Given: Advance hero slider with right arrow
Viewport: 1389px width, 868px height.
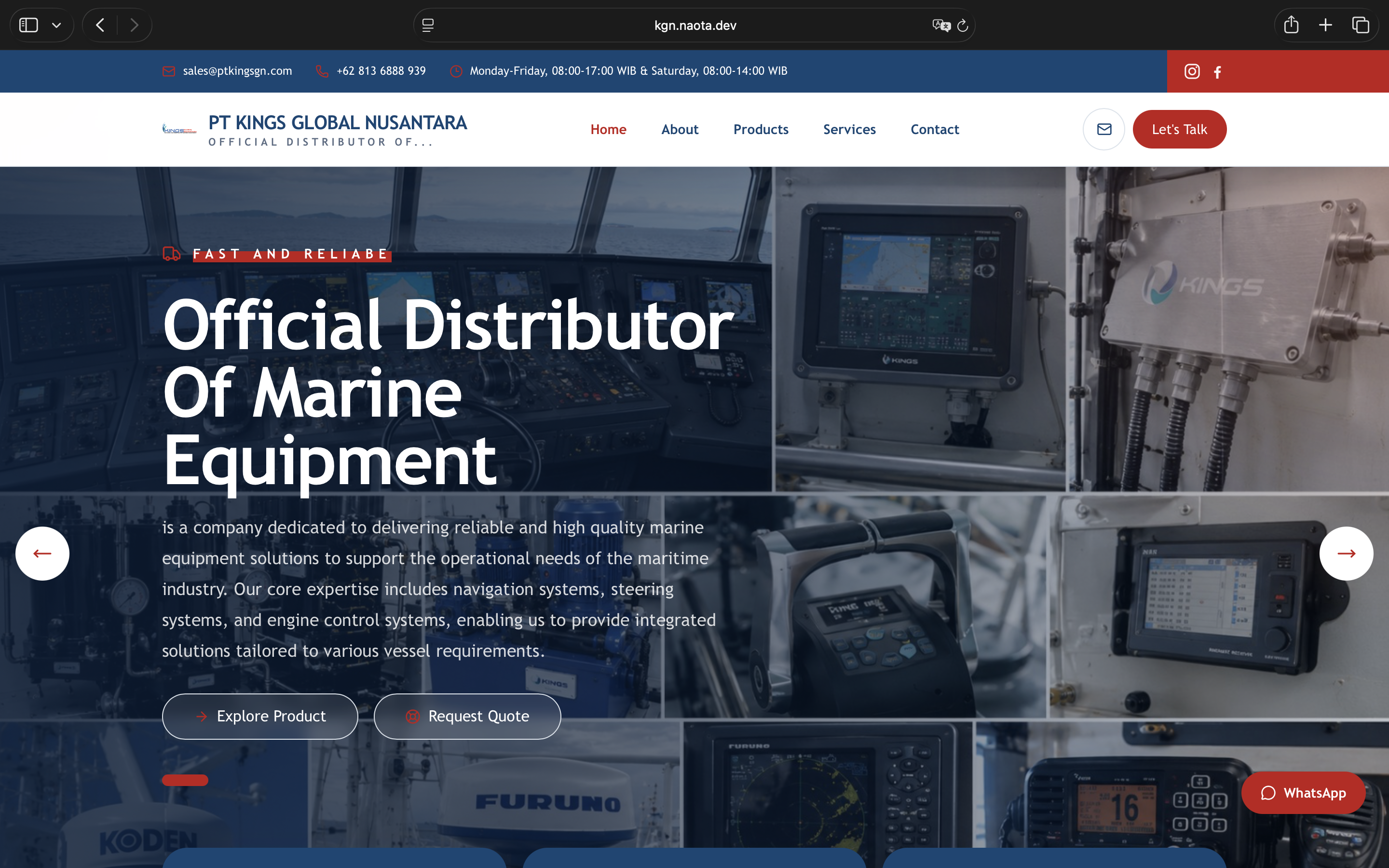Looking at the screenshot, I should (1346, 554).
